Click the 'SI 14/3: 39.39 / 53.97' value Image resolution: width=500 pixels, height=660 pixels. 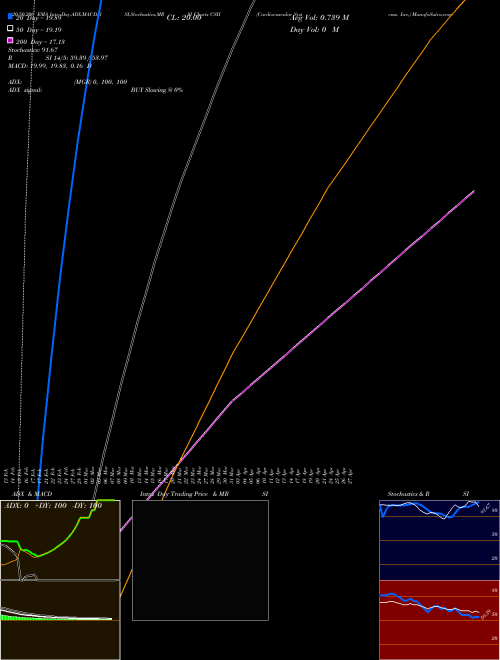coord(77,58)
